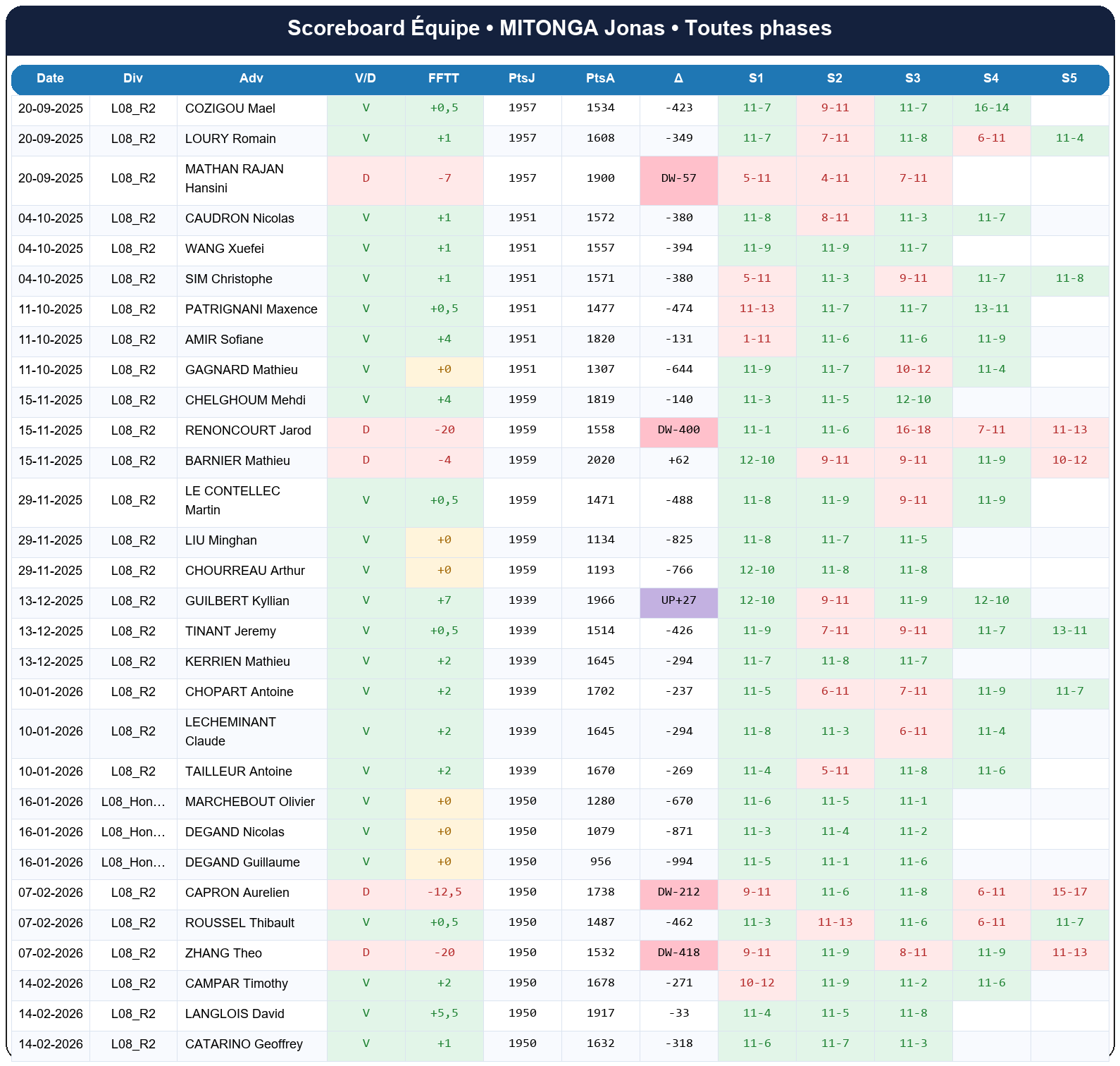Select opponent COZIGOU Mael
The image size is (1120, 1066).
coord(230,109)
